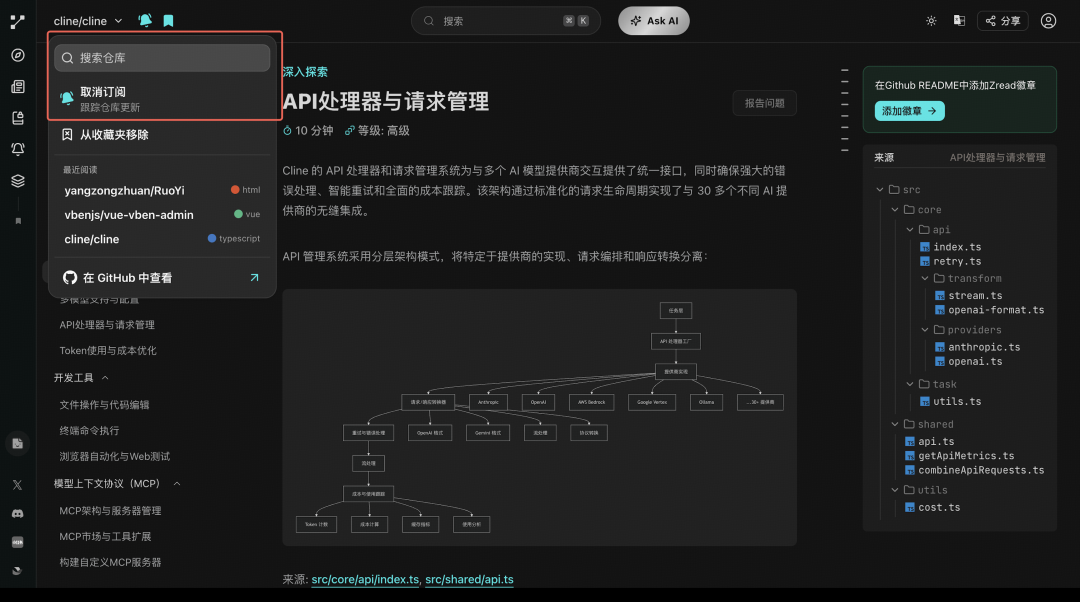
Task: Open Token使用与成本优化 sidebar page
Action: [107, 351]
